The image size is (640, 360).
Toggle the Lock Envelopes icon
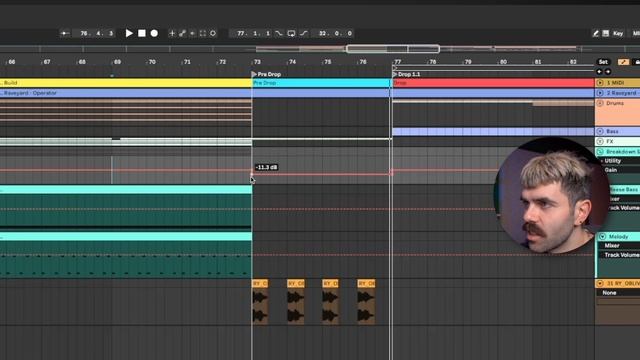coord(636,62)
